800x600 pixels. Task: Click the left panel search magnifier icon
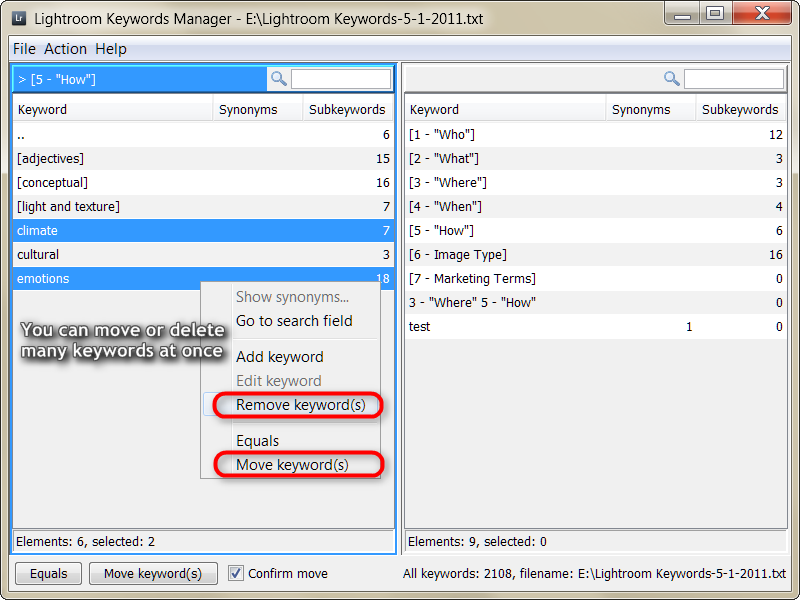click(x=279, y=79)
